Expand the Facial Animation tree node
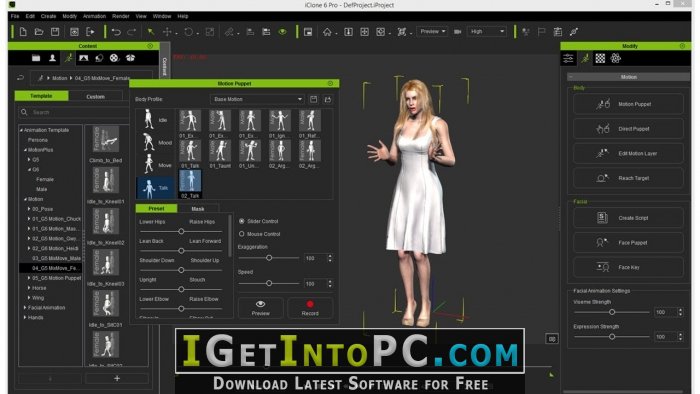 pos(25,307)
